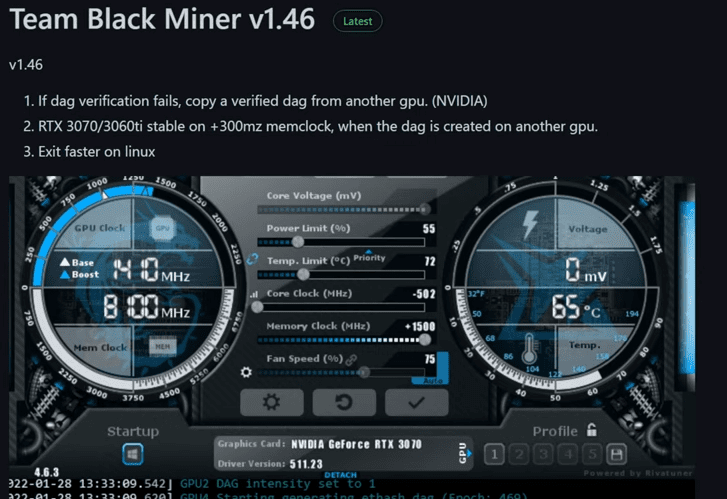Click Core Voltage slider handle
The height and width of the screenshot is (499, 727).
point(424,209)
